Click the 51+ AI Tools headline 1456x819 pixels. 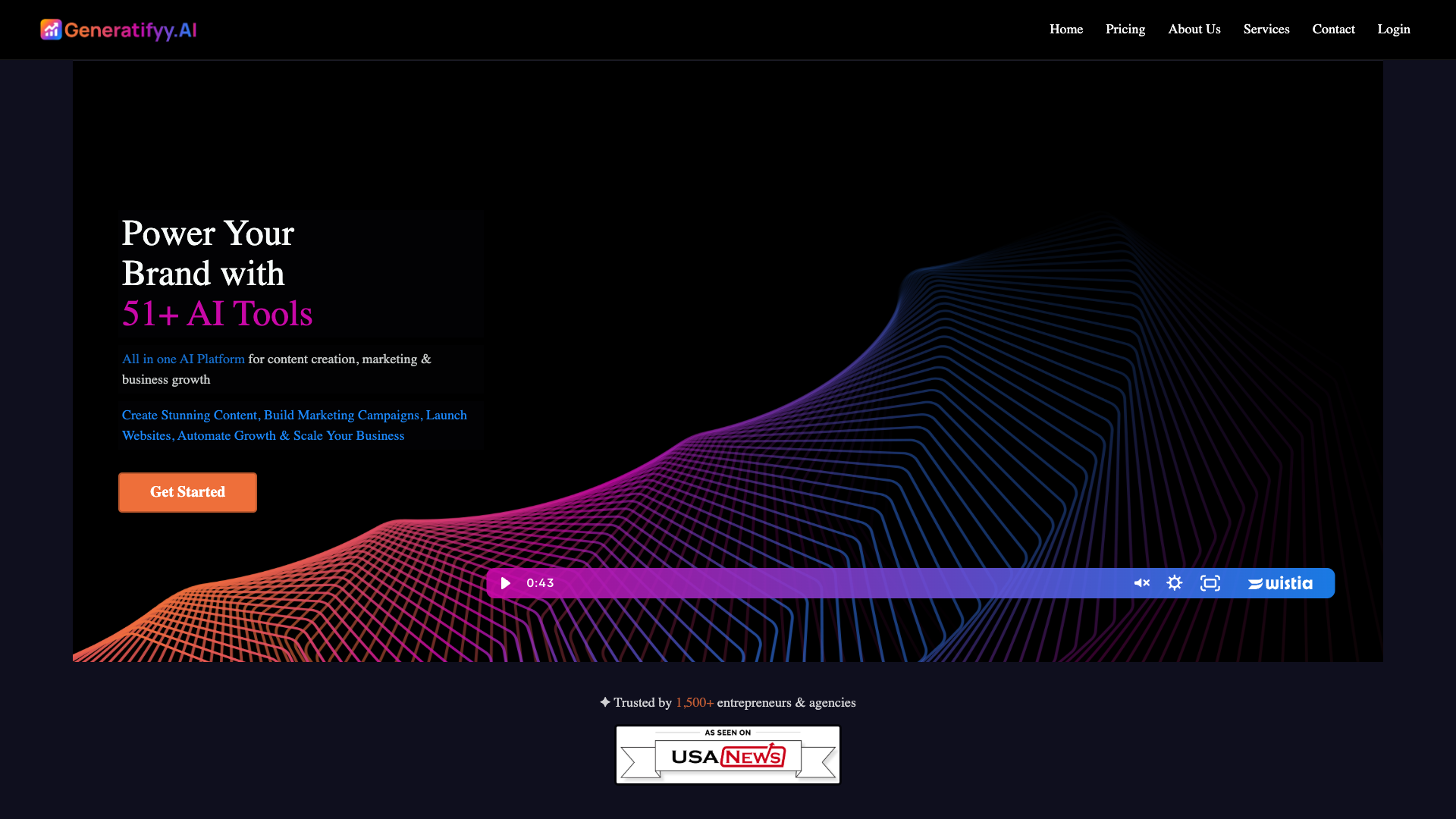217,313
